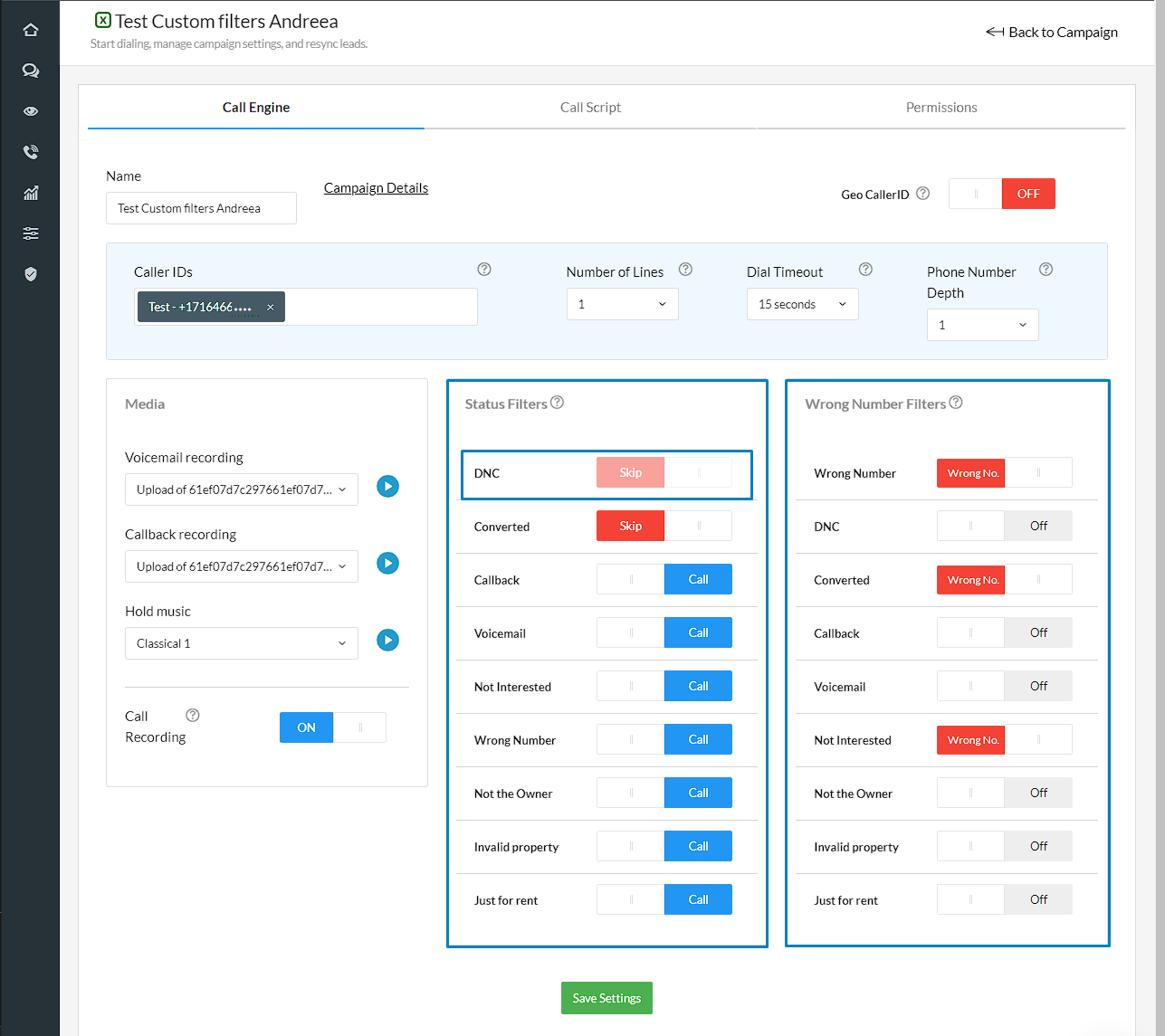1165x1036 pixels.
Task: Toggle Geo CallerID switch
Action: coord(1001,194)
